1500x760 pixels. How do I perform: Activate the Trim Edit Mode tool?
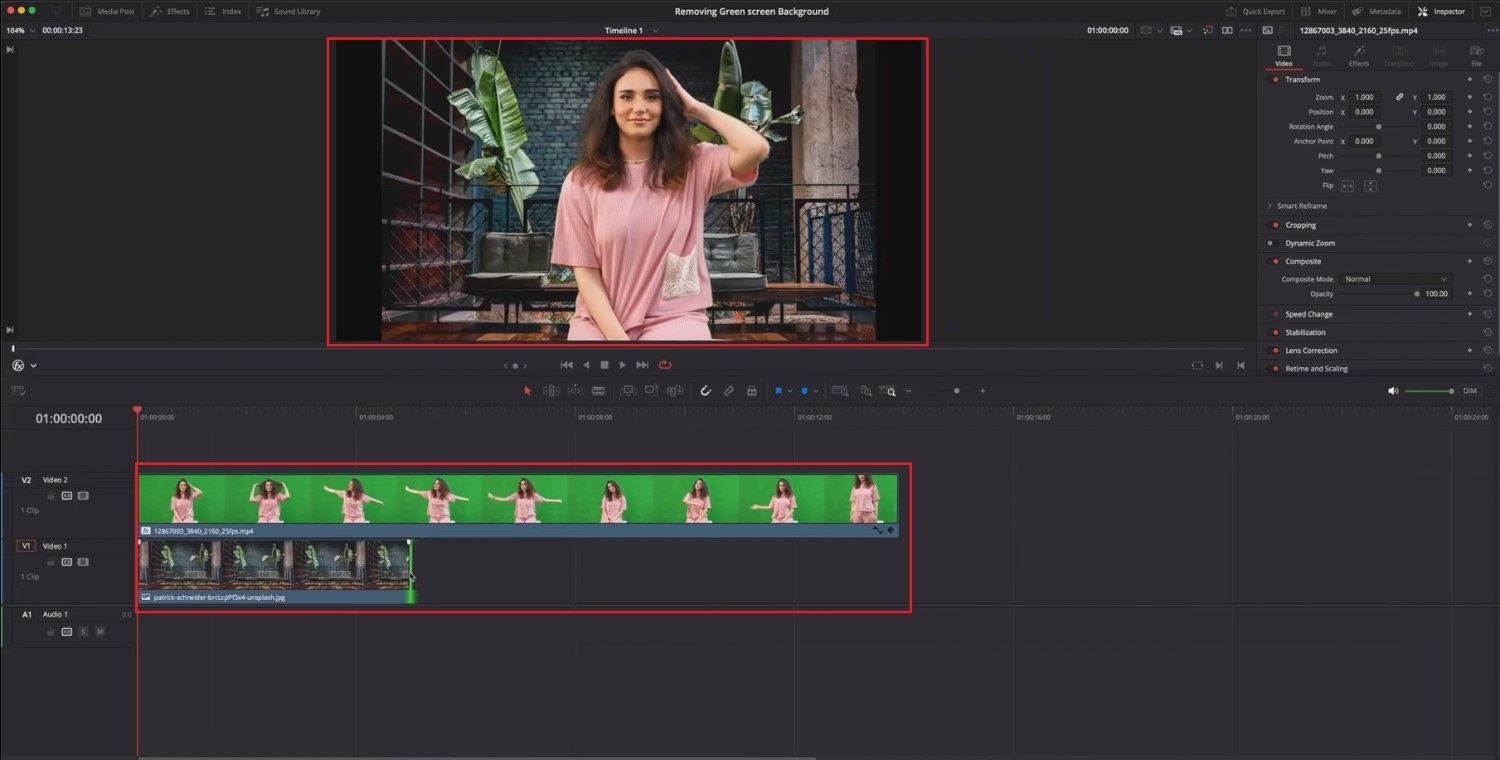[x=551, y=391]
